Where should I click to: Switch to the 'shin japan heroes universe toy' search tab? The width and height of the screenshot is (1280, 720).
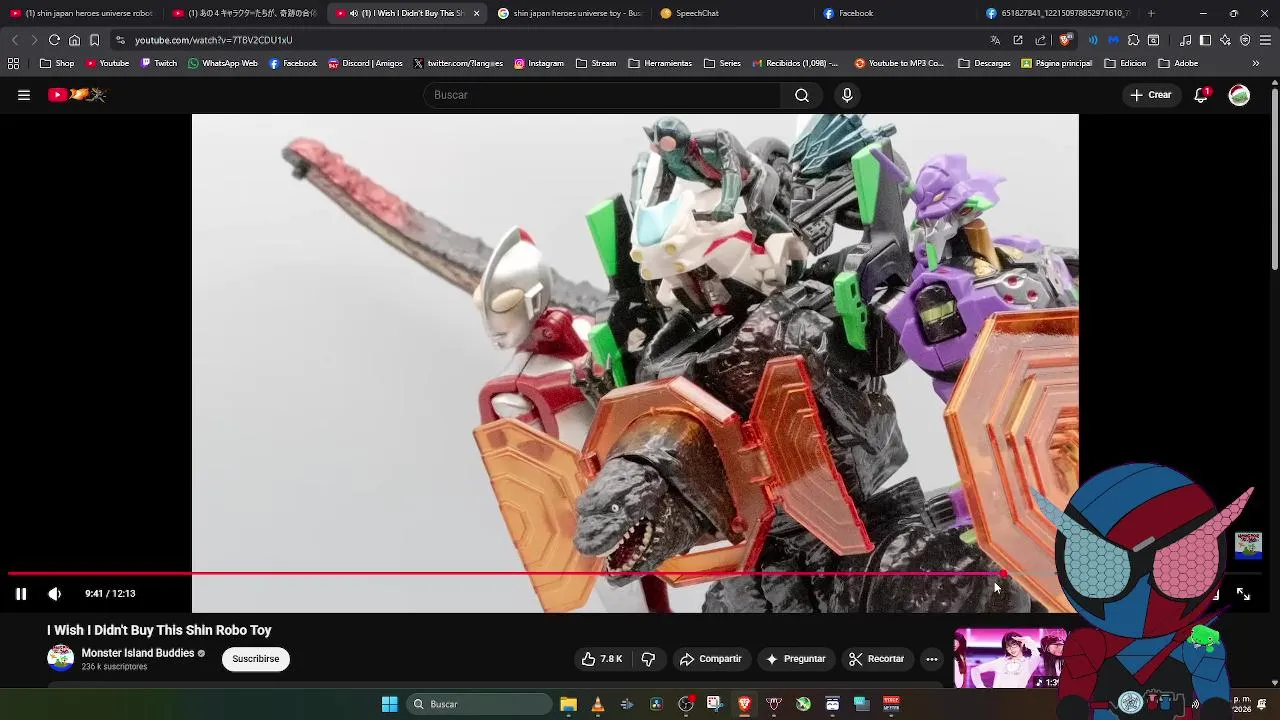pos(570,13)
